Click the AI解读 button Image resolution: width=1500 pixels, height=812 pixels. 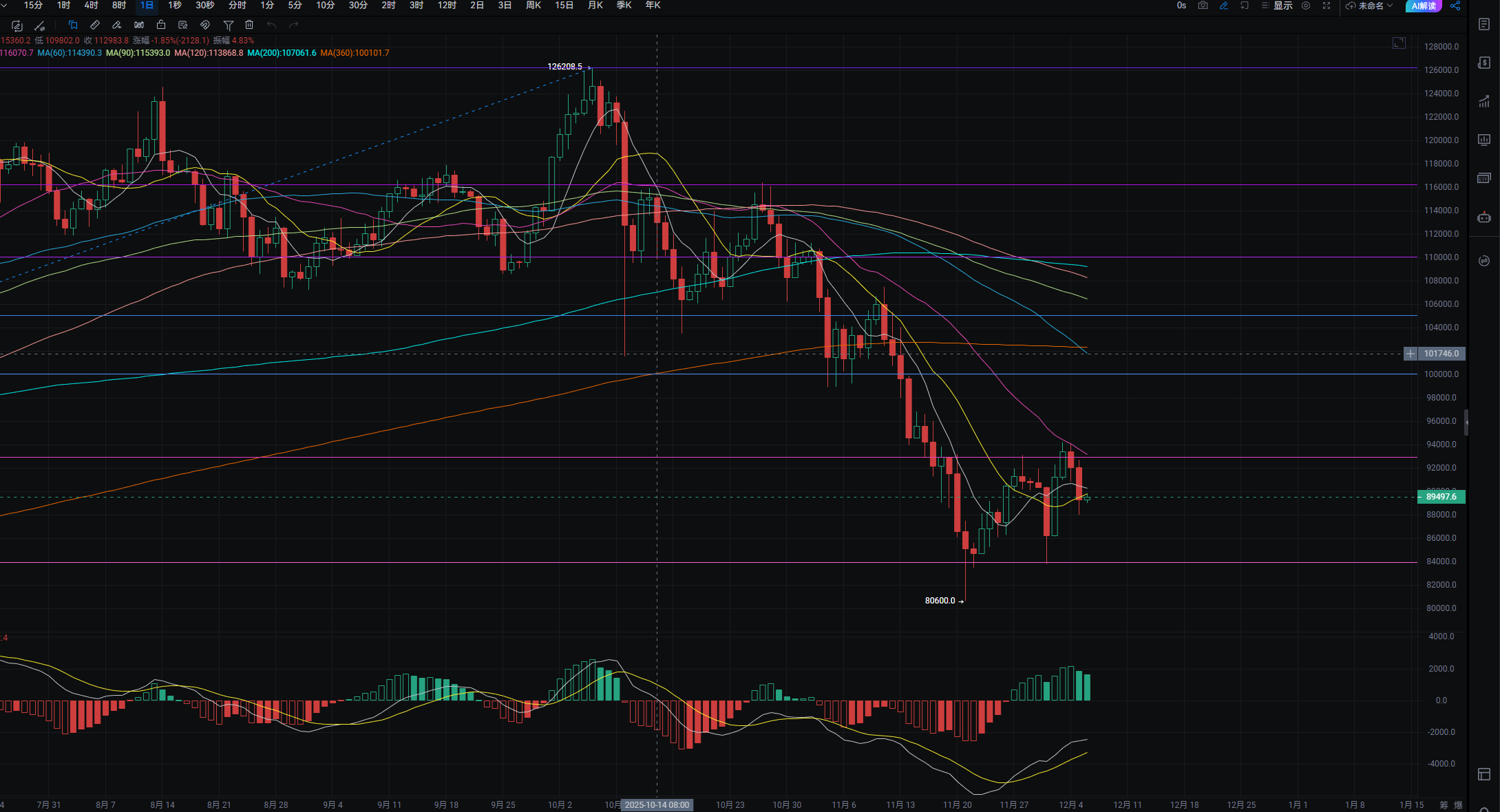(1424, 6)
